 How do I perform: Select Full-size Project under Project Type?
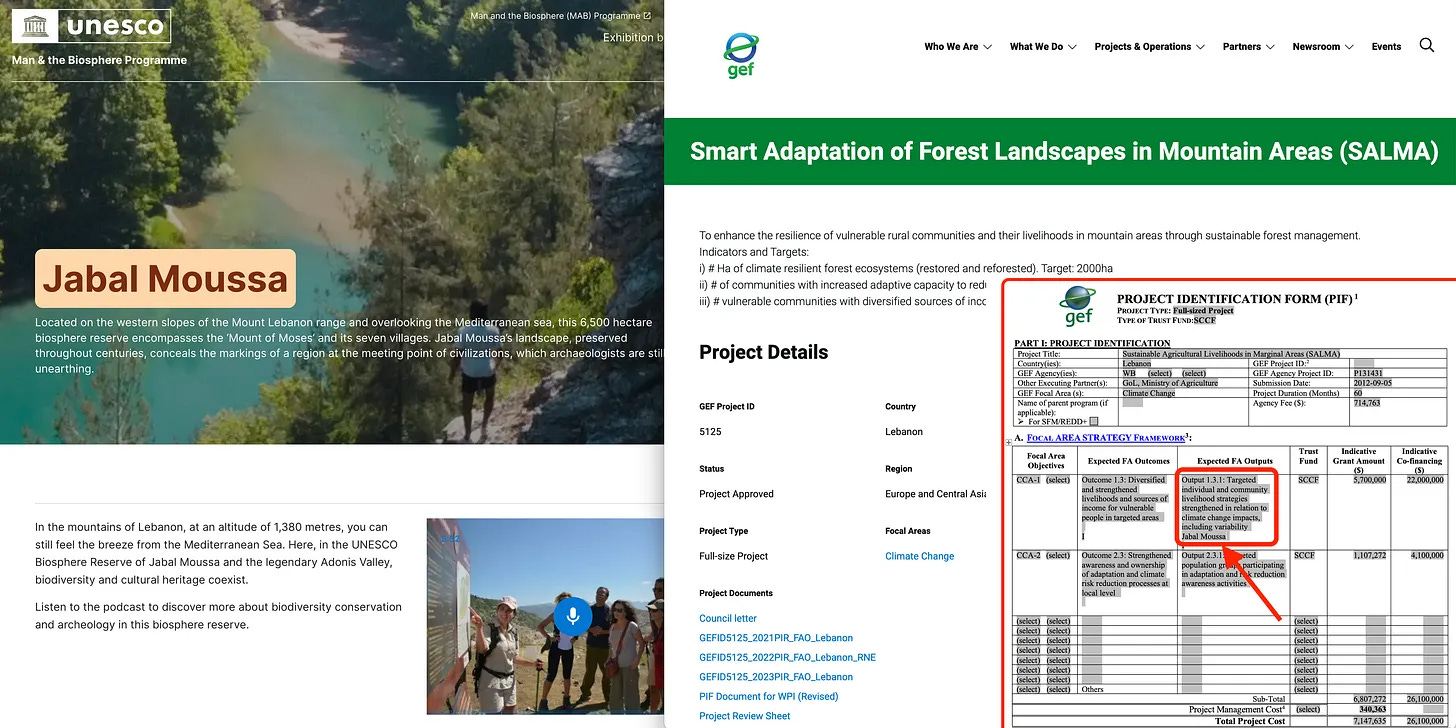click(733, 556)
